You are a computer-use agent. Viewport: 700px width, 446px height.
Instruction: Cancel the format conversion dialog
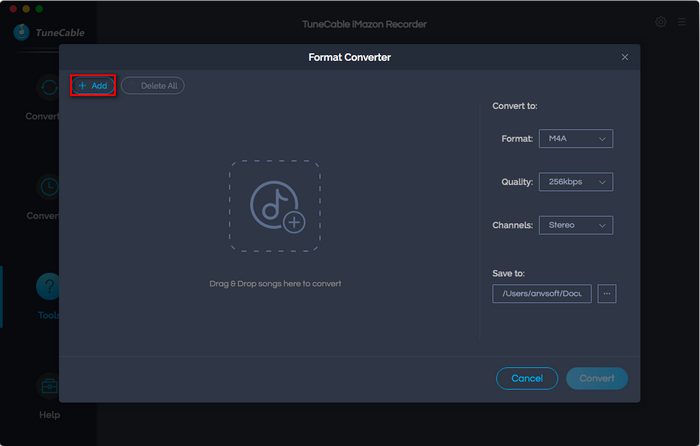click(x=527, y=378)
